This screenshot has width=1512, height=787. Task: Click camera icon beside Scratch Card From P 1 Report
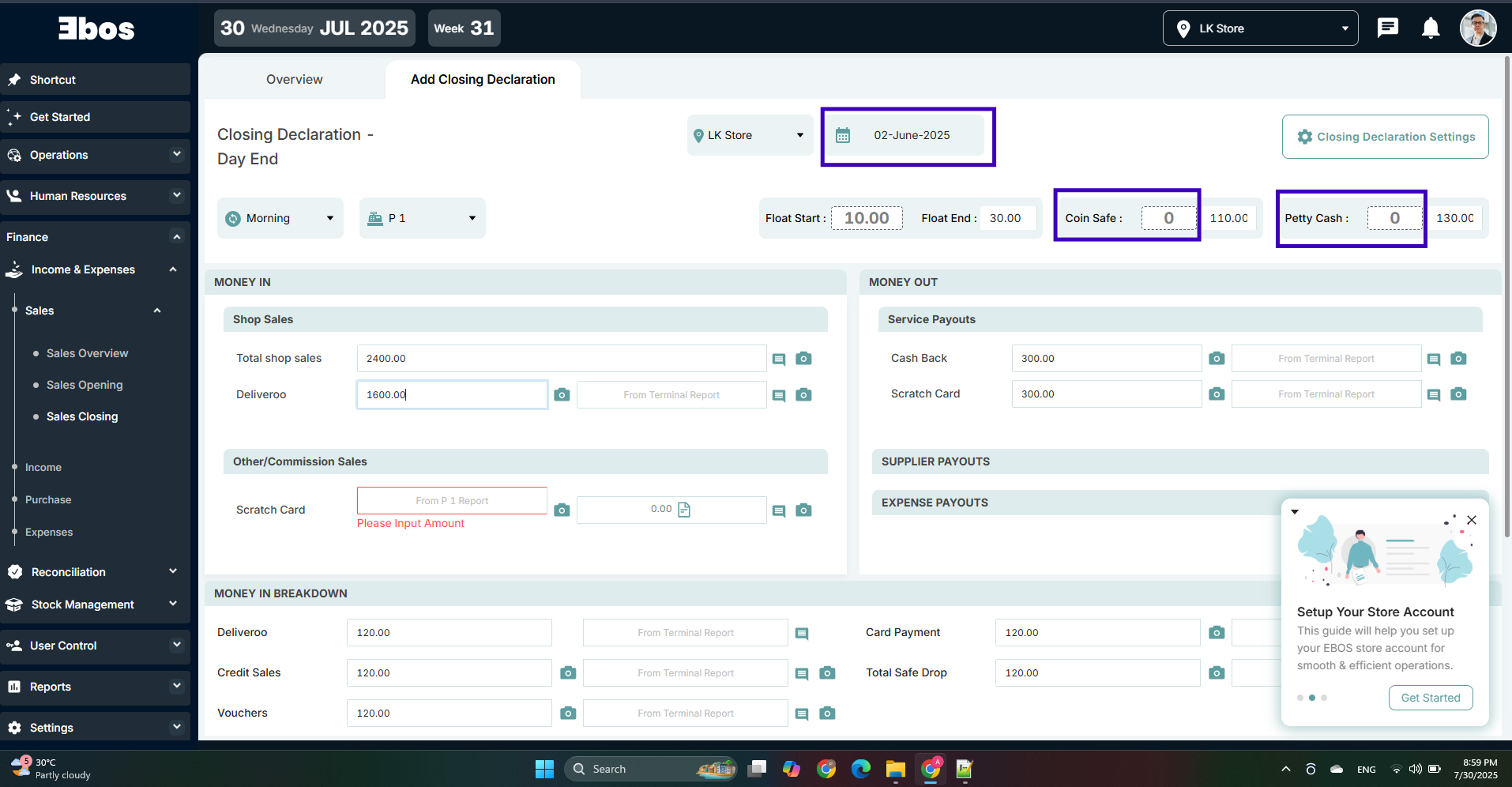click(x=562, y=510)
